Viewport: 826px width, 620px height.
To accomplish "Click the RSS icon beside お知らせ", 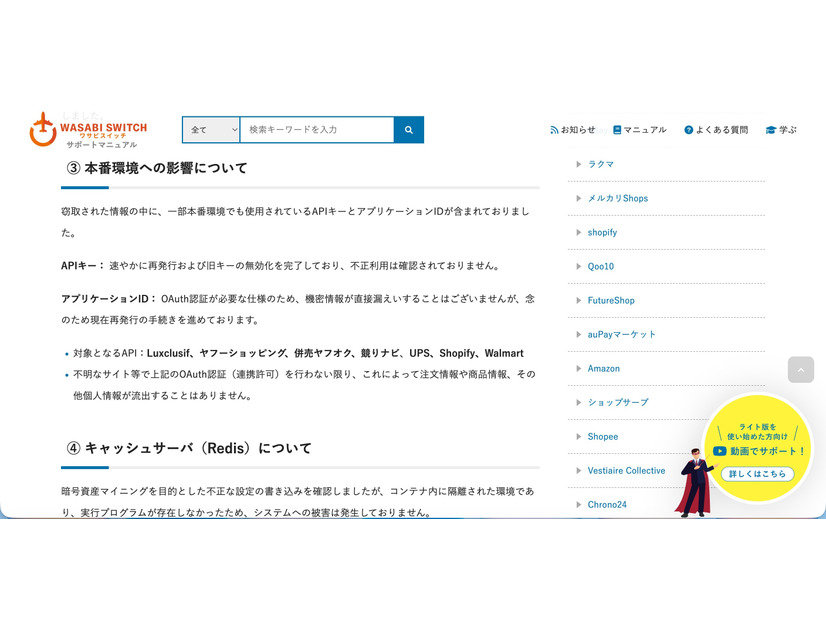I will [554, 130].
